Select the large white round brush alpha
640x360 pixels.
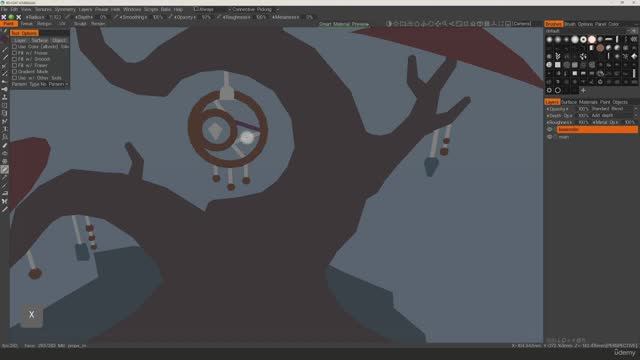pyautogui.click(x=575, y=40)
